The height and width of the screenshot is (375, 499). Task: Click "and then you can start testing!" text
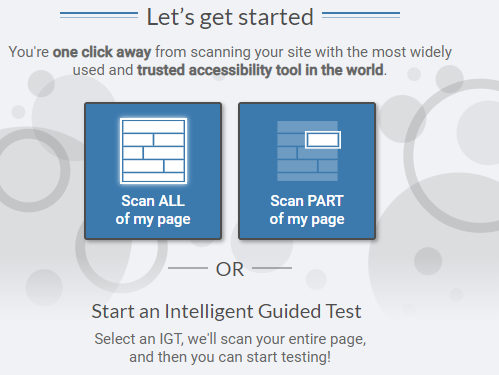point(230,357)
